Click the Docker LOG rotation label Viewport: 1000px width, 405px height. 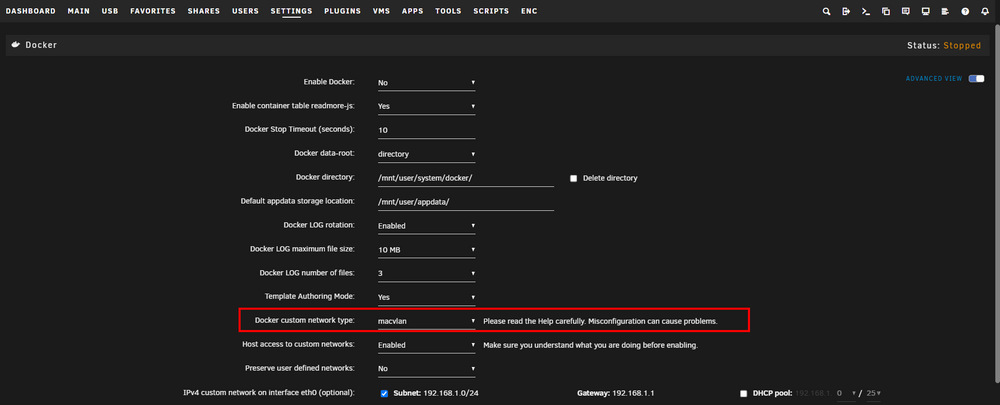click(319, 225)
